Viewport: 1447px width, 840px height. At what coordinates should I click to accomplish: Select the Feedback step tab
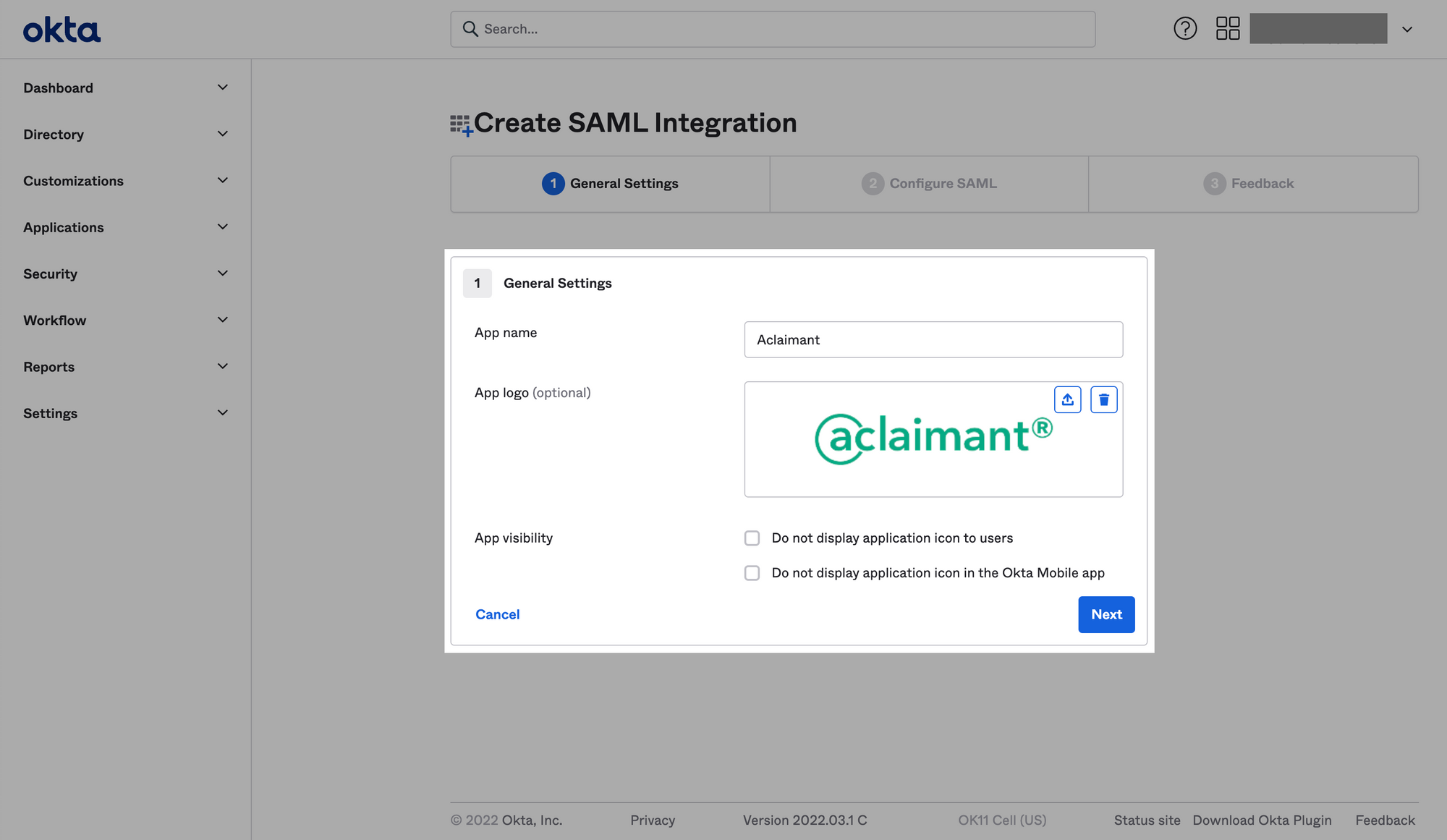(1253, 184)
